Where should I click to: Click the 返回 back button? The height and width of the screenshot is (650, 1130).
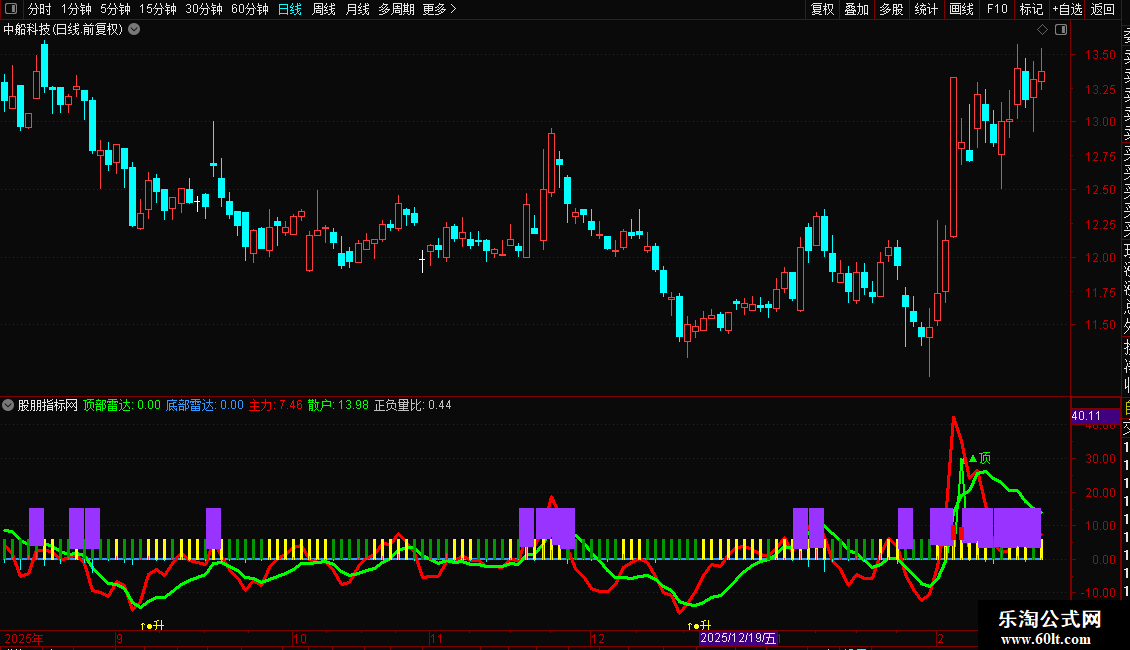point(1103,9)
